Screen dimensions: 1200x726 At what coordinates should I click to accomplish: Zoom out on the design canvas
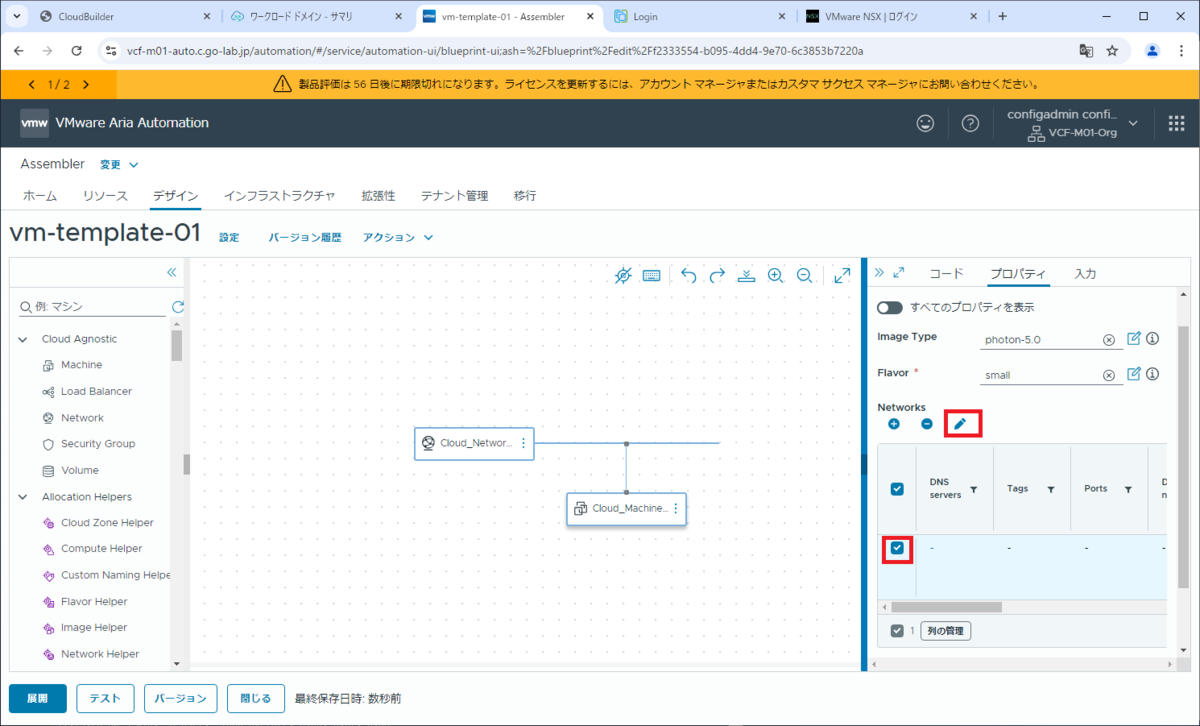[804, 275]
